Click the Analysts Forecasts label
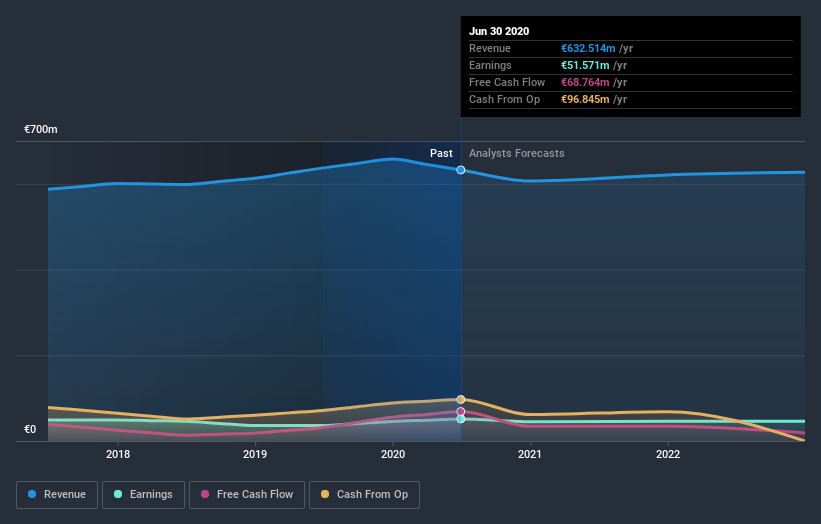The width and height of the screenshot is (821, 524). point(517,153)
